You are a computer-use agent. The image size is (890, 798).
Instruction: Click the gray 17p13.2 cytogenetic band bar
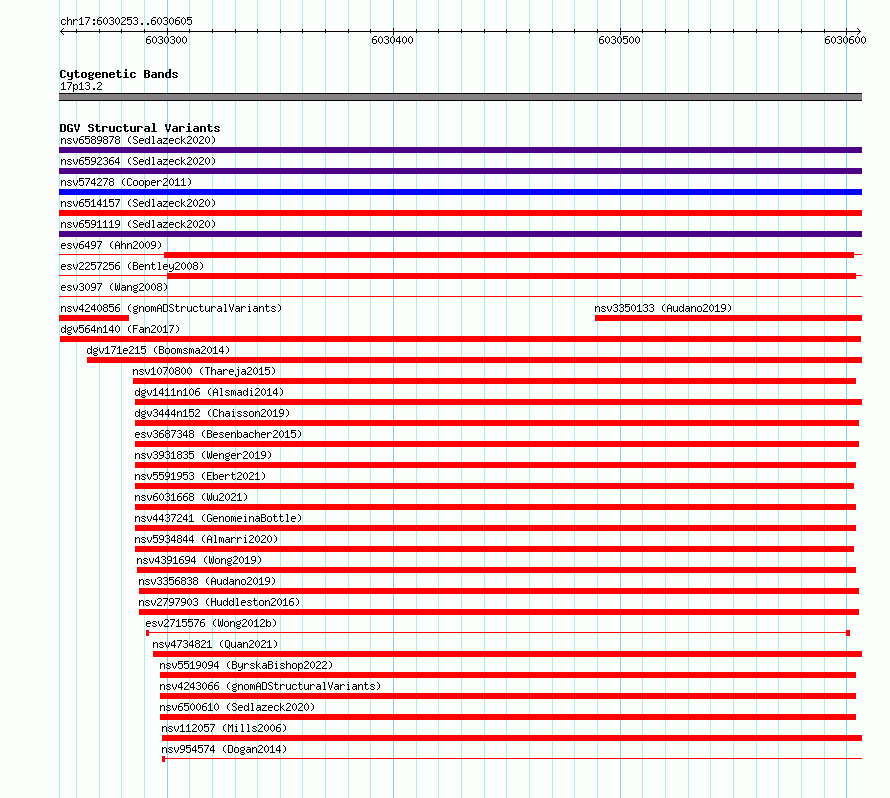pyautogui.click(x=460, y=97)
